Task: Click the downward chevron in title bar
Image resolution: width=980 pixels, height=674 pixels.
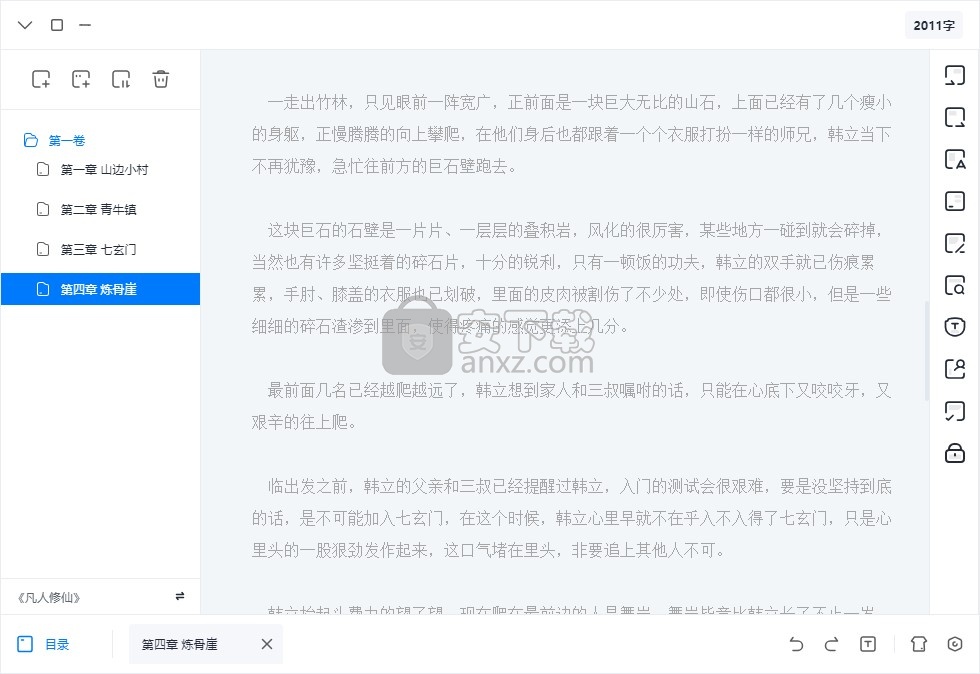Action: pyautogui.click(x=25, y=25)
